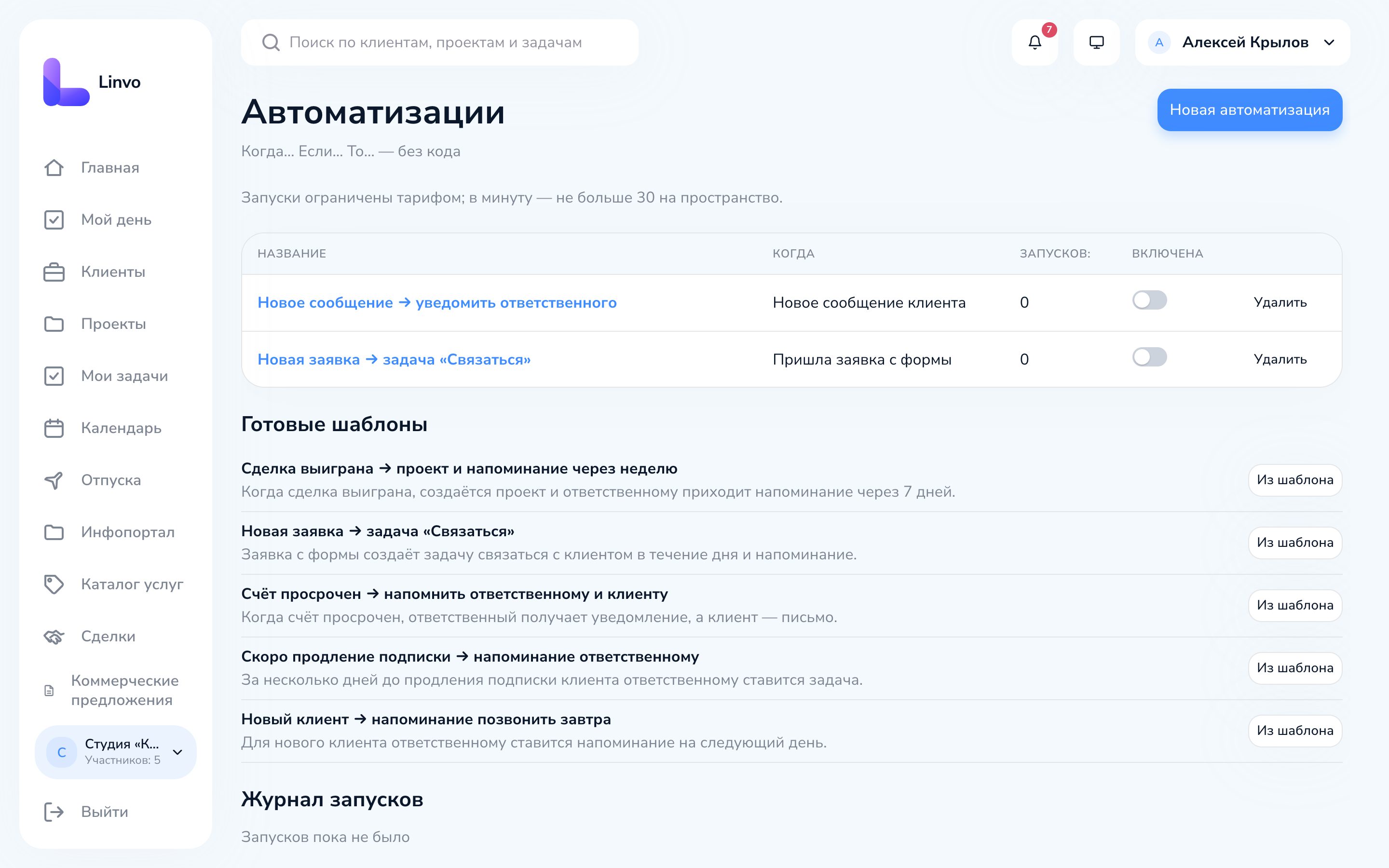Open notifications bell icon
The height and width of the screenshot is (868, 1389).
pyautogui.click(x=1035, y=42)
